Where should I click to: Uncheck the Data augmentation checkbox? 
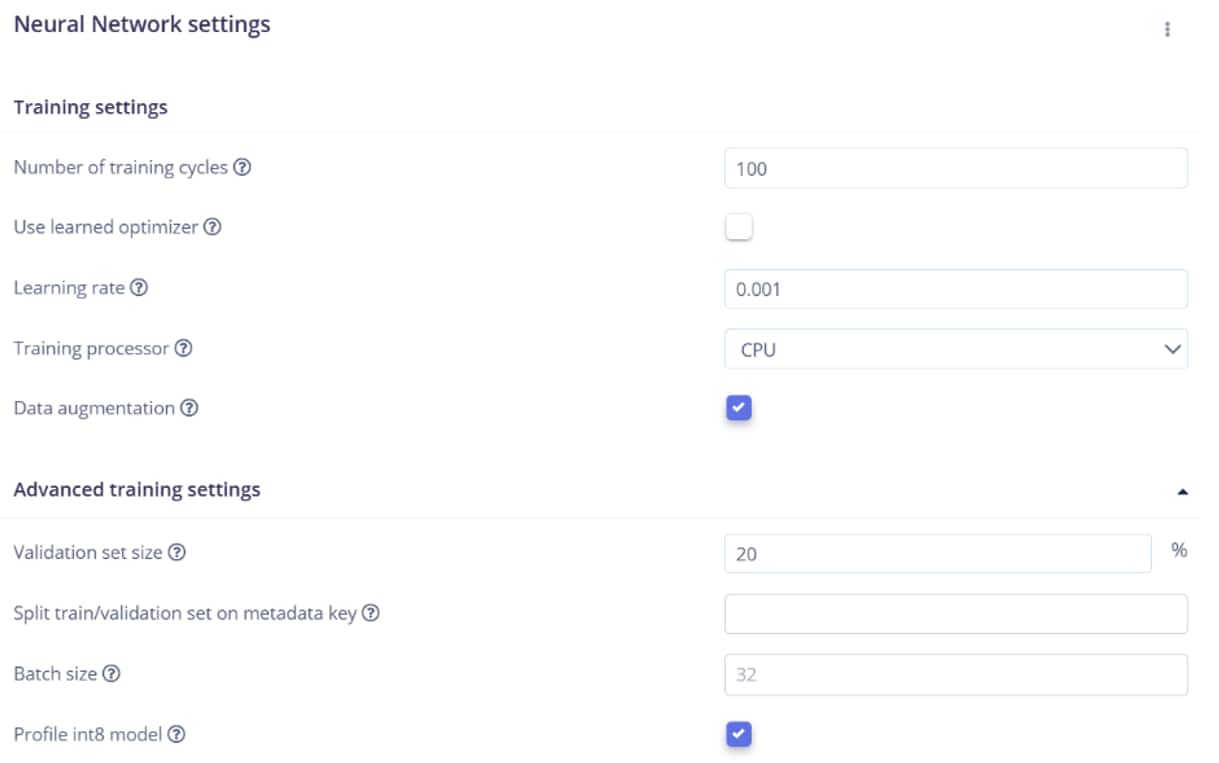(x=738, y=408)
